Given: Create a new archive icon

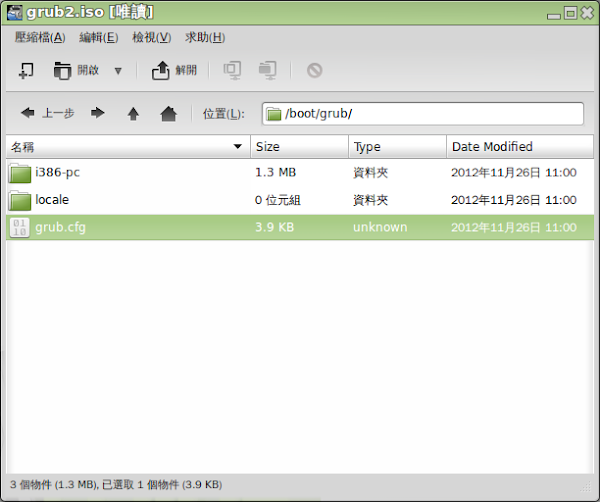Looking at the screenshot, I should 26,71.
